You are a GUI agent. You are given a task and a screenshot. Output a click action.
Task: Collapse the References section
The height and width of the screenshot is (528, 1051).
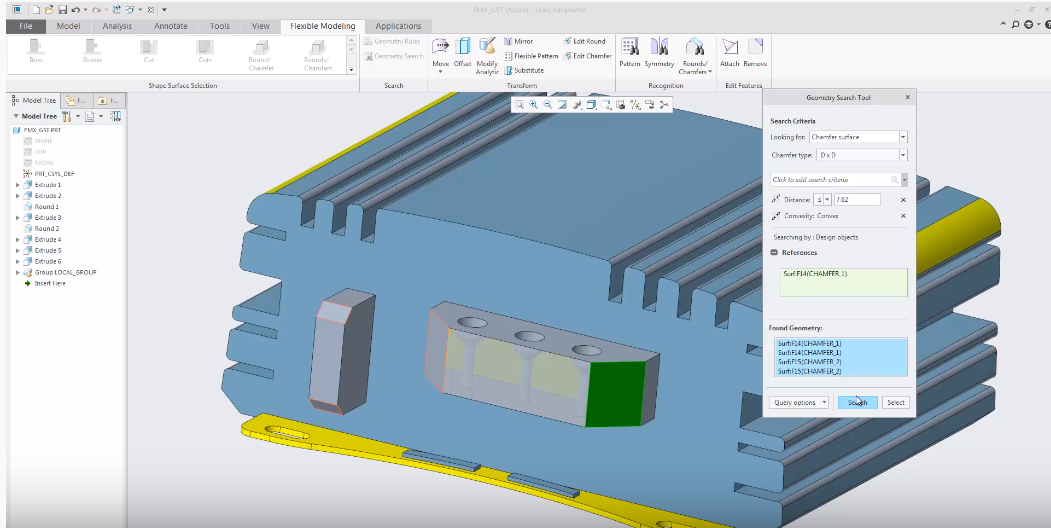[x=774, y=253]
